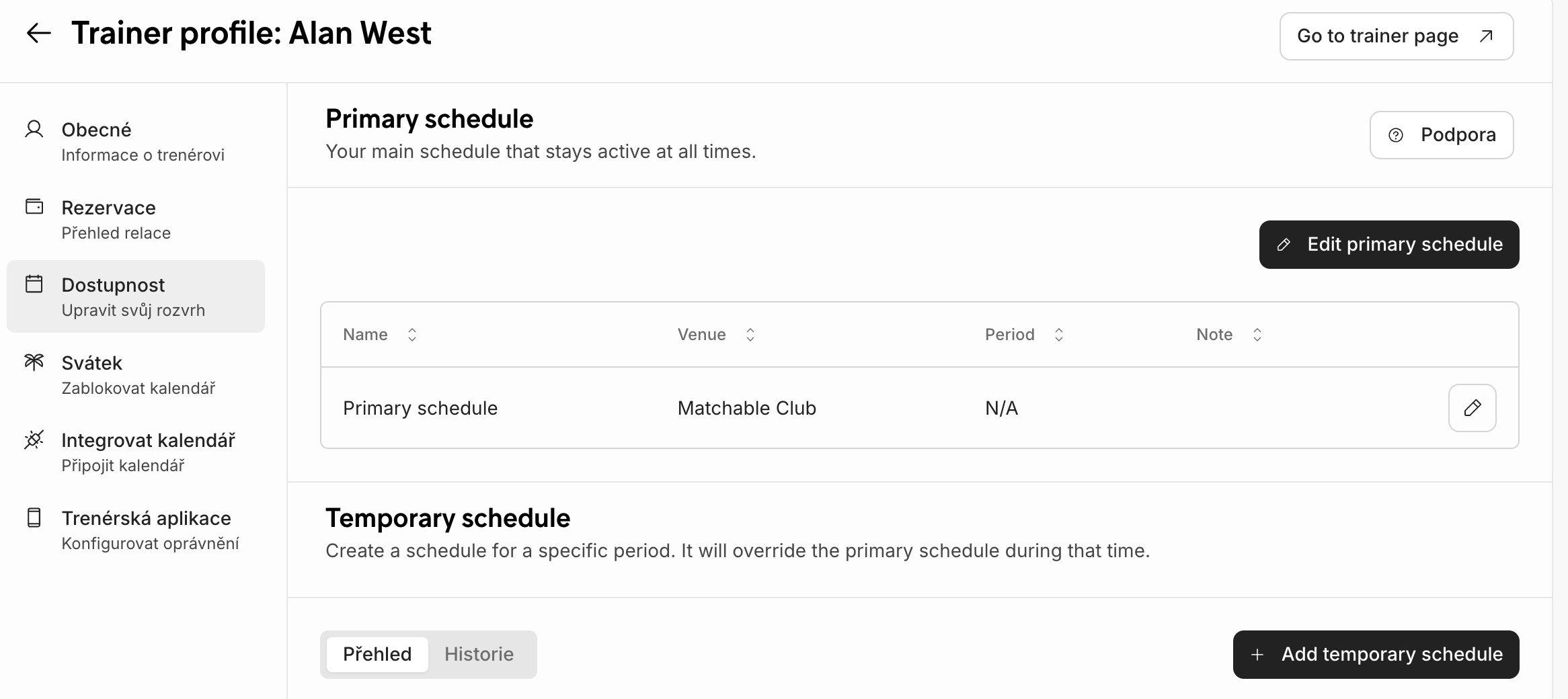
Task: Click the Dostupnost calendar icon
Action: [34, 284]
